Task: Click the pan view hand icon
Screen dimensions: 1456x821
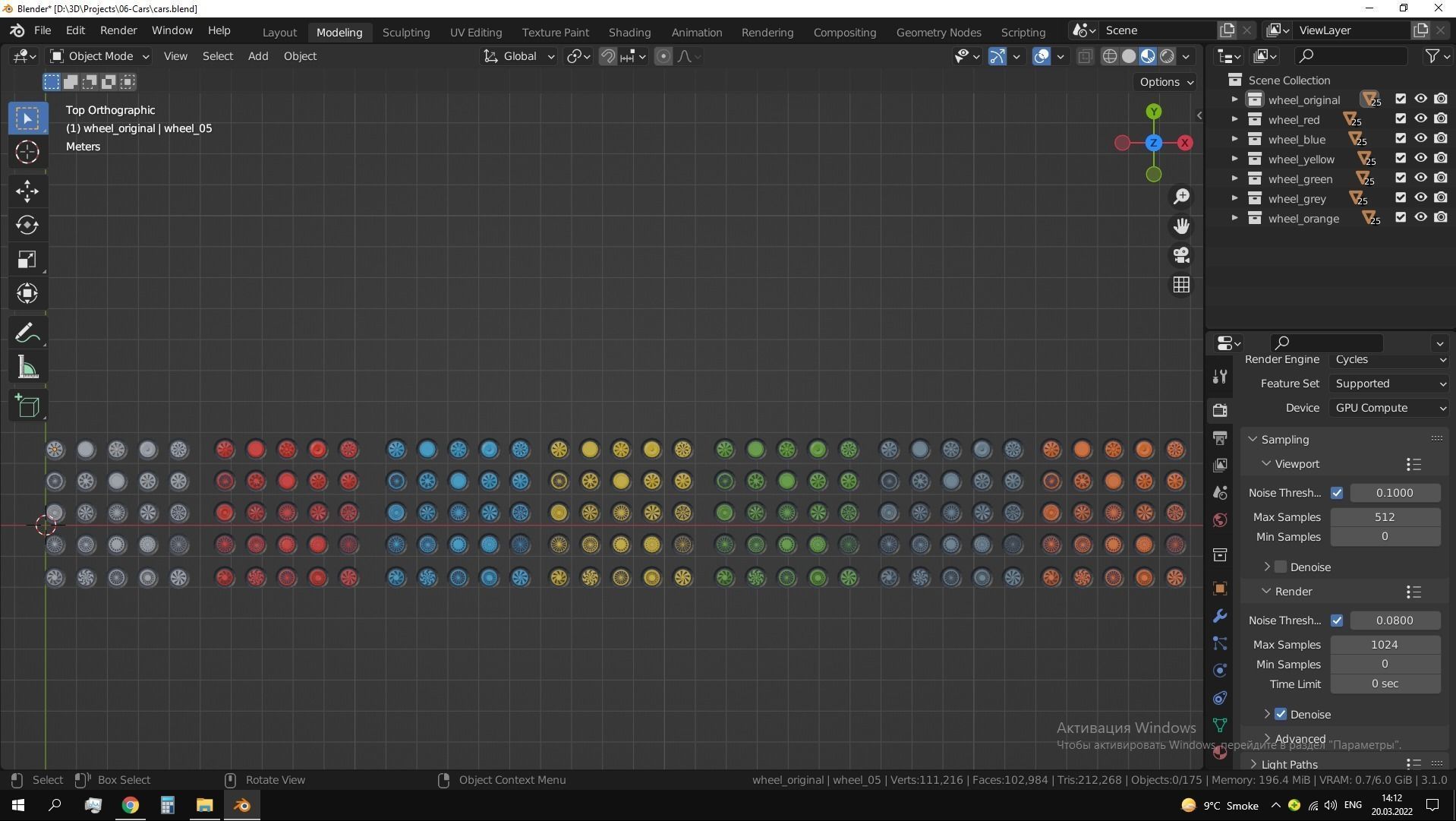Action: 1181,226
